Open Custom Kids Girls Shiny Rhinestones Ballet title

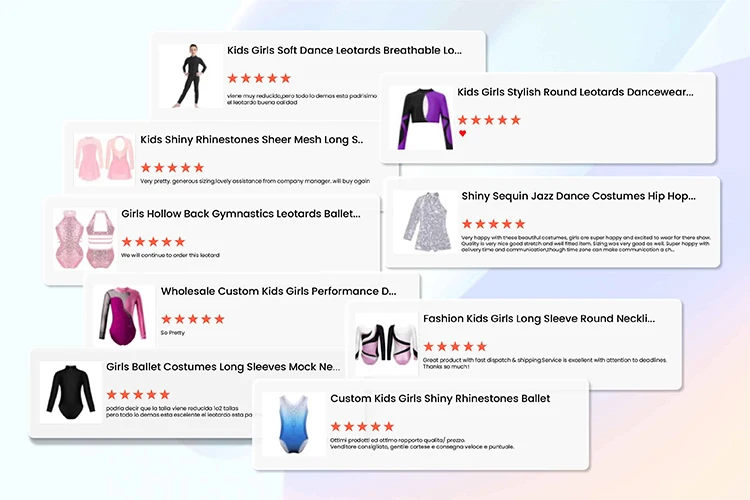coord(440,399)
